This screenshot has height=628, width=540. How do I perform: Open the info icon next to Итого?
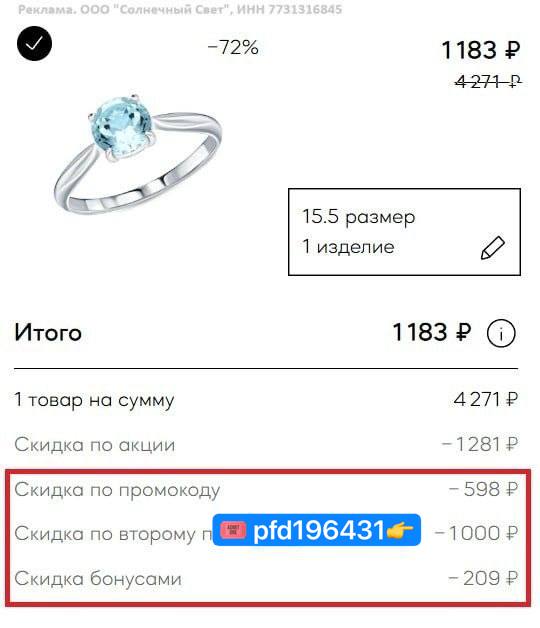(501, 333)
